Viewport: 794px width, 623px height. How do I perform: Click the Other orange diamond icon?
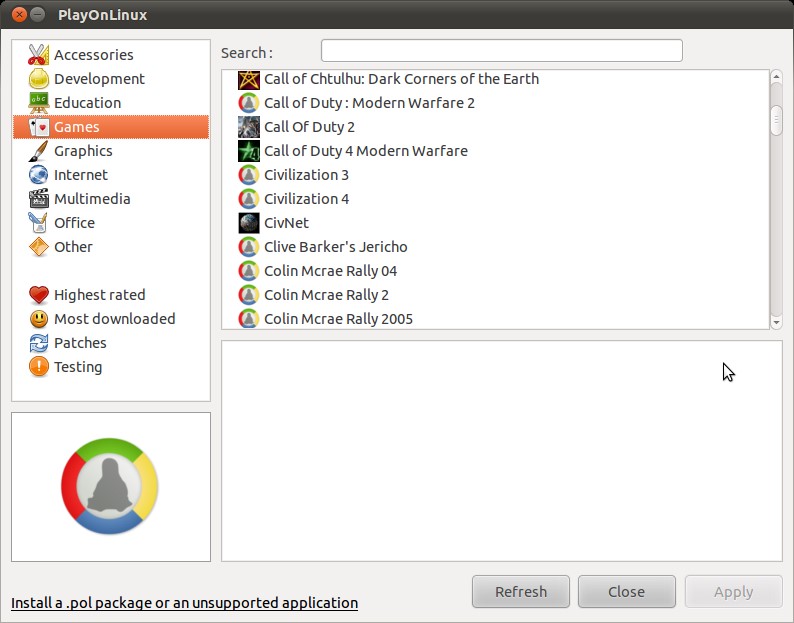tap(38, 247)
